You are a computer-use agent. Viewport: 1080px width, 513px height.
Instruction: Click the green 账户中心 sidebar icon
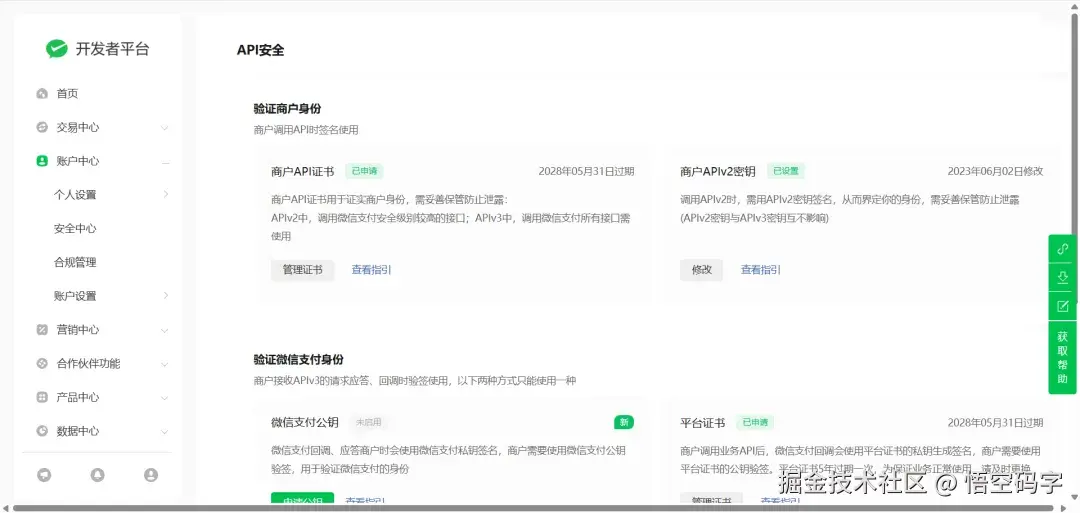tap(42, 161)
